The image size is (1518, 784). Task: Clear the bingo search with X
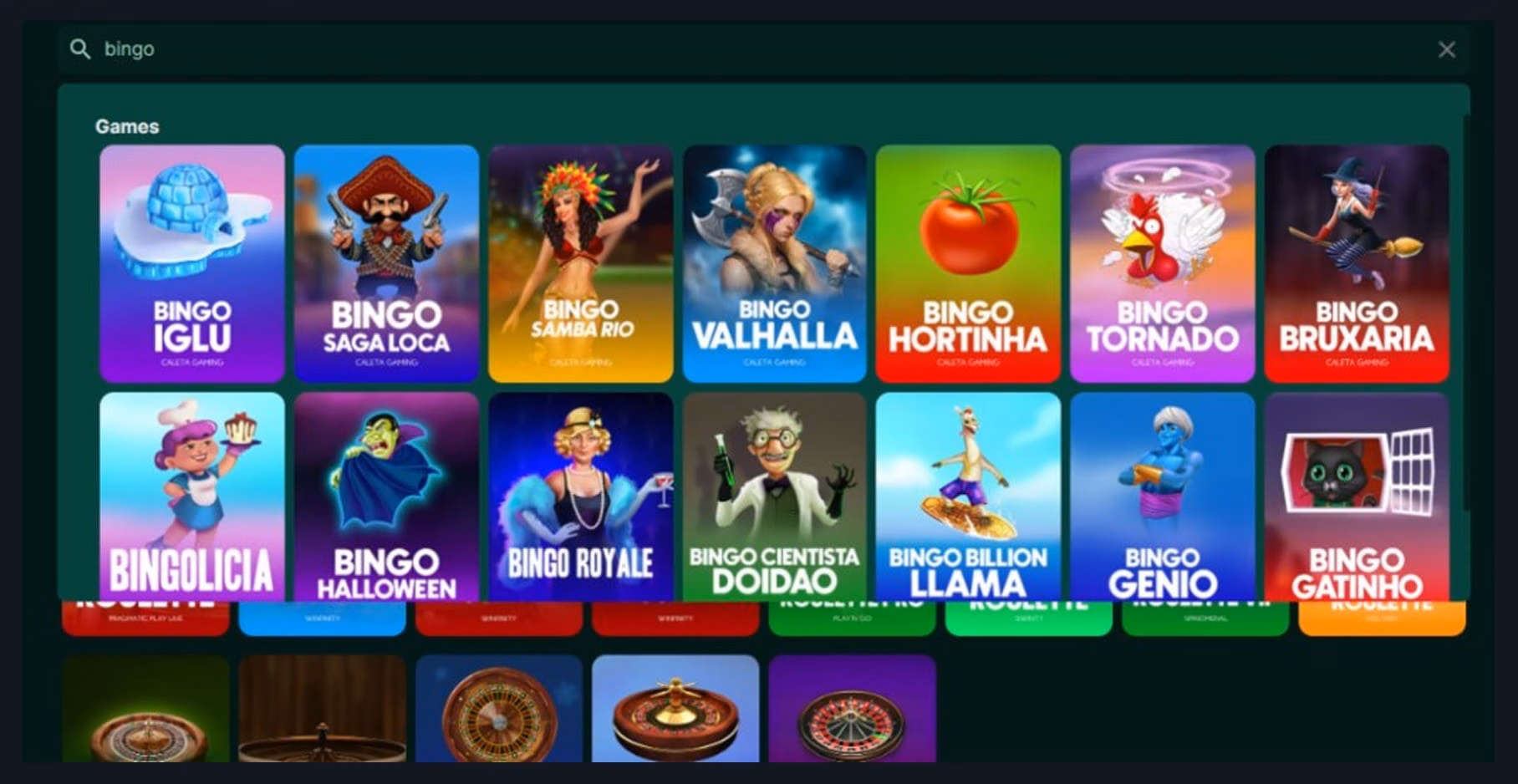[1447, 50]
